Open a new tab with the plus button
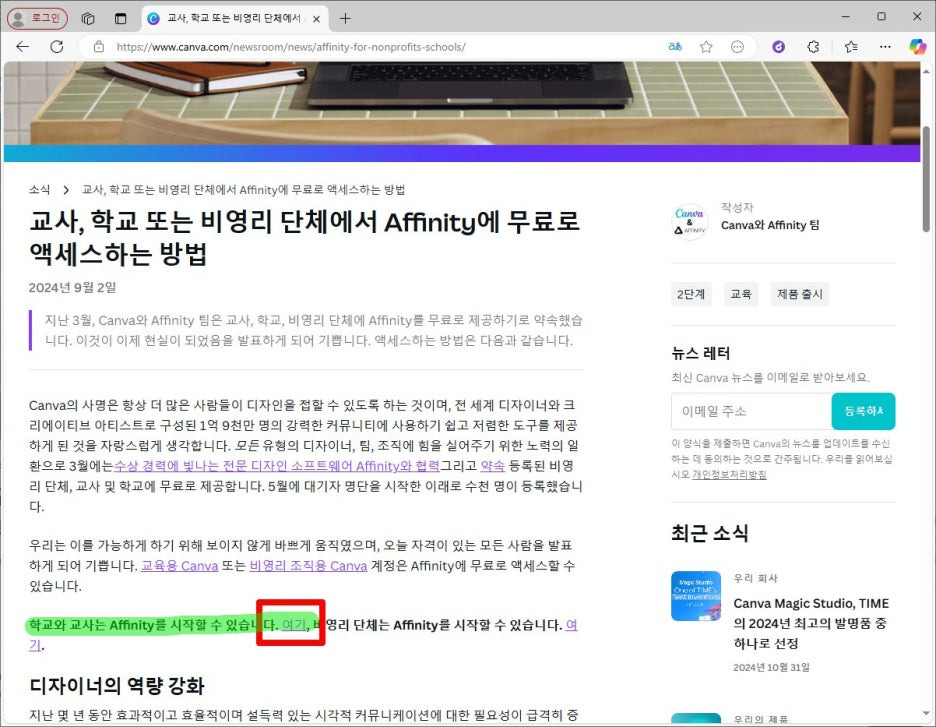The width and height of the screenshot is (936, 727). (345, 19)
